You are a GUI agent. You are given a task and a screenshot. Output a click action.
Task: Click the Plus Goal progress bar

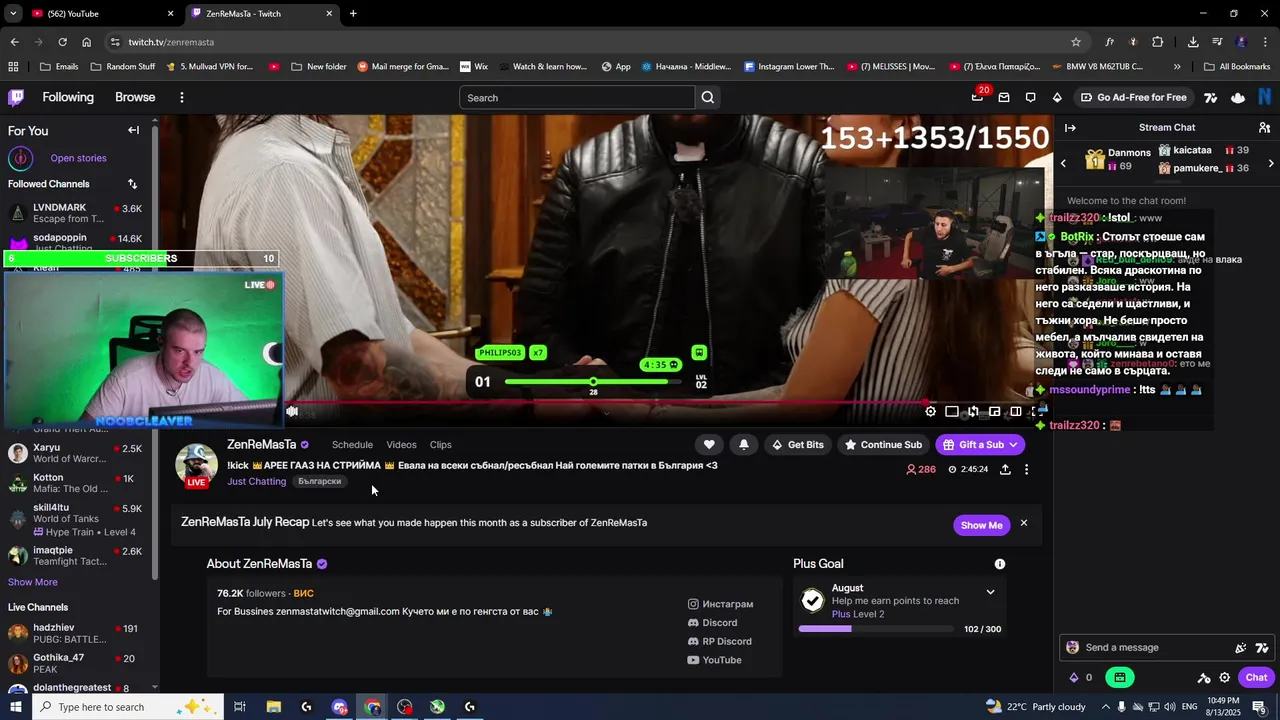tap(876, 629)
